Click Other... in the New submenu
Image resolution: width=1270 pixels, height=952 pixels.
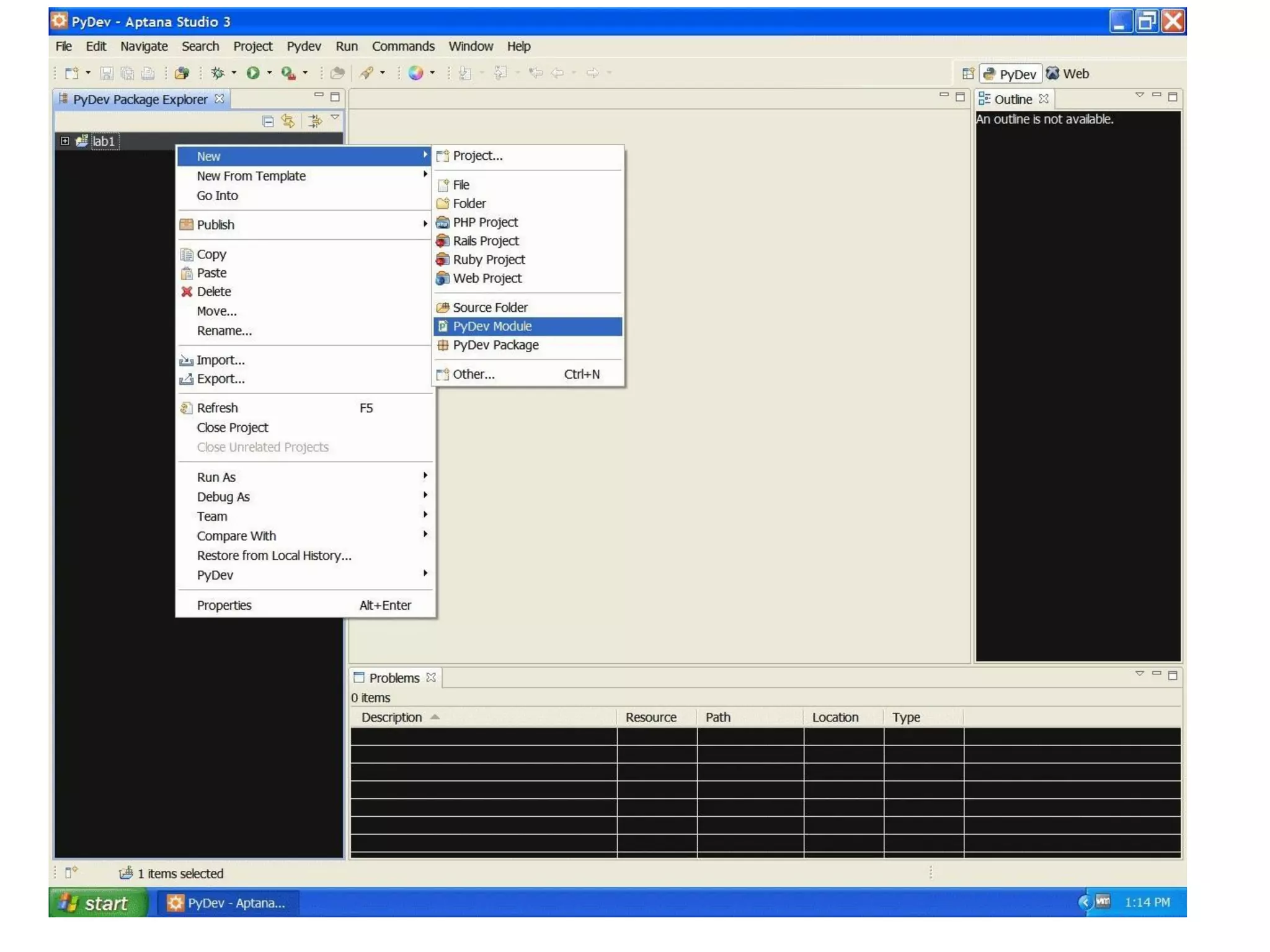528,374
